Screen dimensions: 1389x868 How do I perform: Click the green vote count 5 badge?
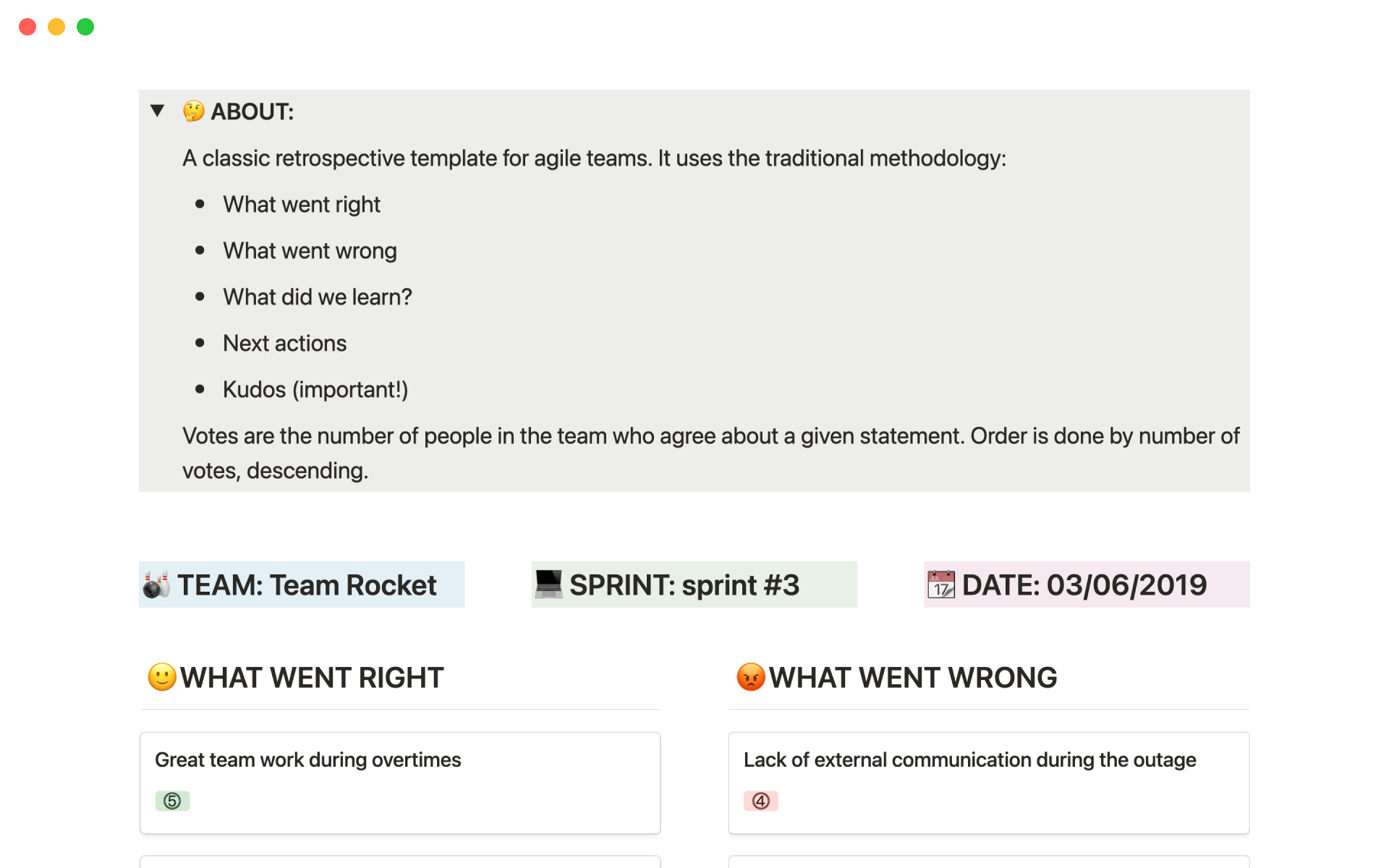click(x=172, y=801)
